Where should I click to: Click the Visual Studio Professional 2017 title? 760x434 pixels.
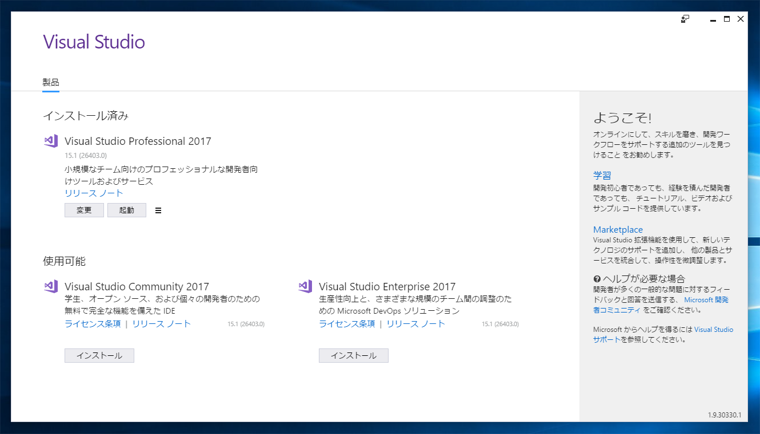[138, 141]
